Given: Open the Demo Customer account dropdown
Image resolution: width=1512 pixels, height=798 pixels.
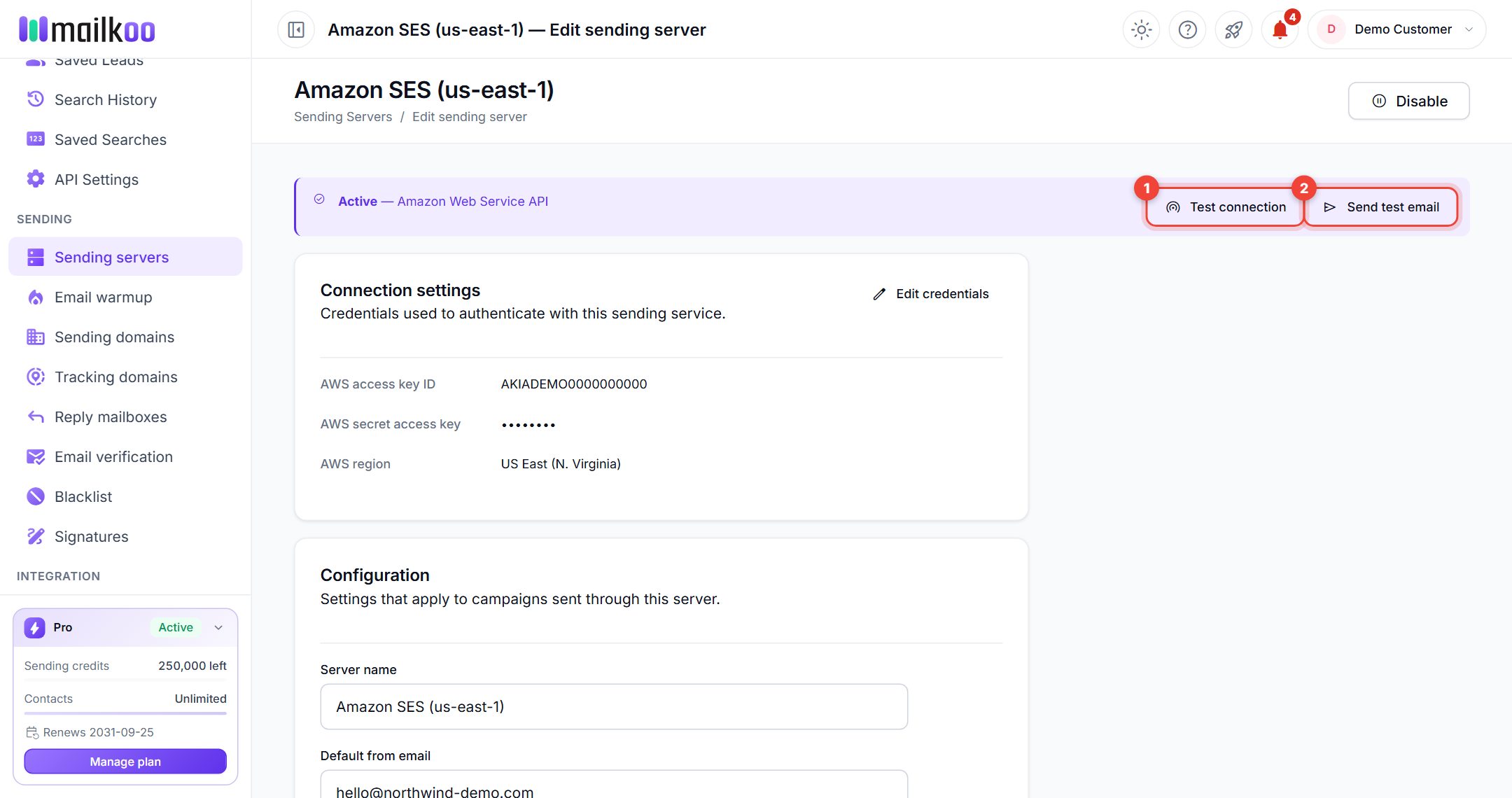Looking at the screenshot, I should 1396,29.
